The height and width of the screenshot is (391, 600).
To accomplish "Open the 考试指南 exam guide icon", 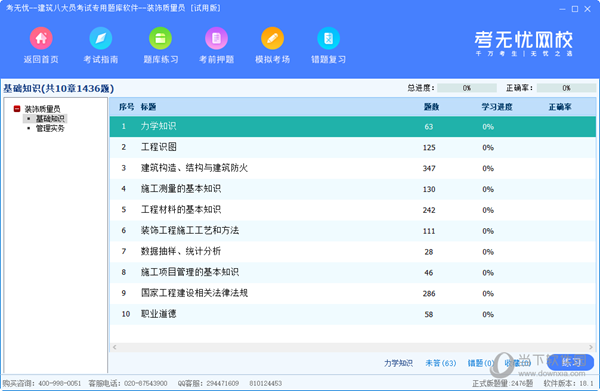I will [x=101, y=38].
